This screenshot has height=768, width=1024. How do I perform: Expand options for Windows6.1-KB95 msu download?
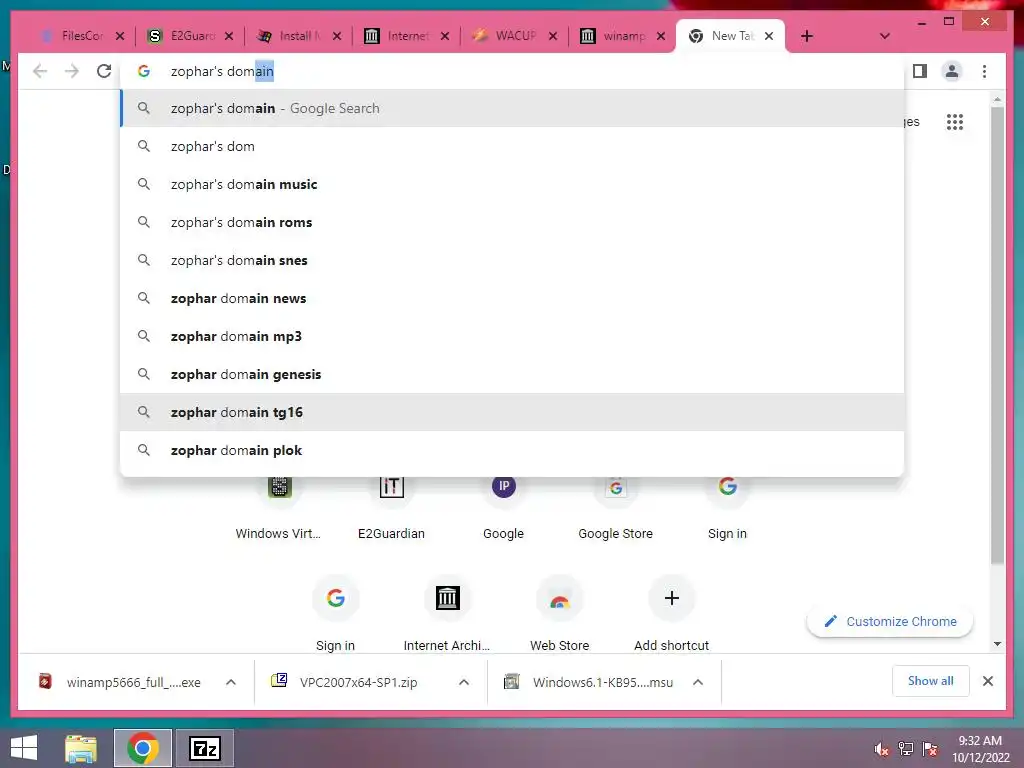tap(697, 682)
